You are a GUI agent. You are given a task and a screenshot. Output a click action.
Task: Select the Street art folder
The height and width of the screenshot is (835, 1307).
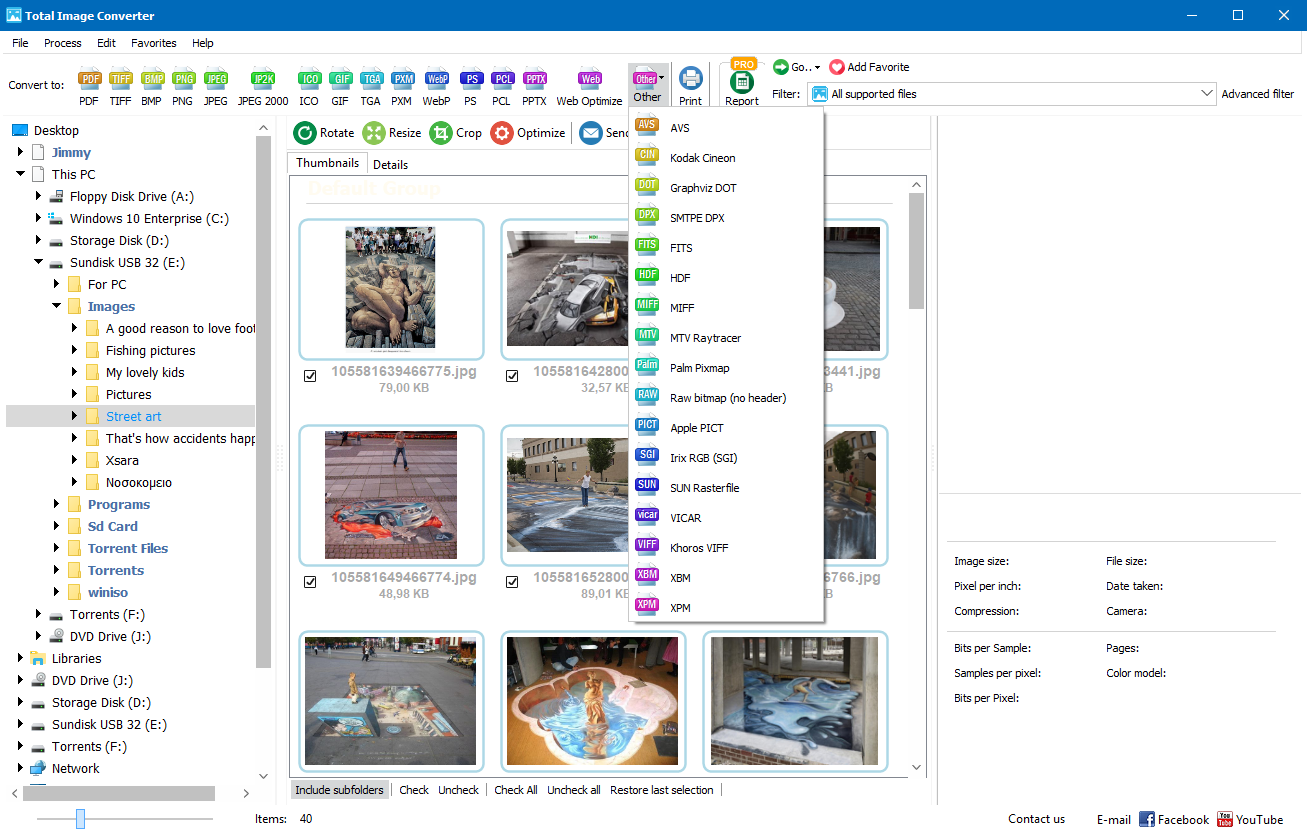133,416
